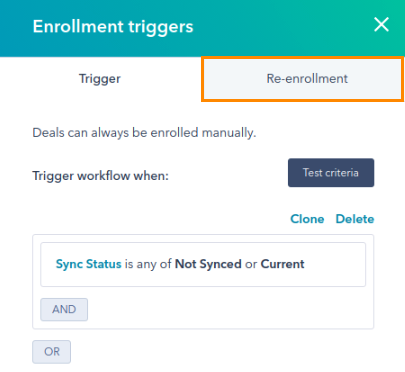Click the 'or' word between filter values
Viewport: 405px width, 372px height.
(251, 264)
